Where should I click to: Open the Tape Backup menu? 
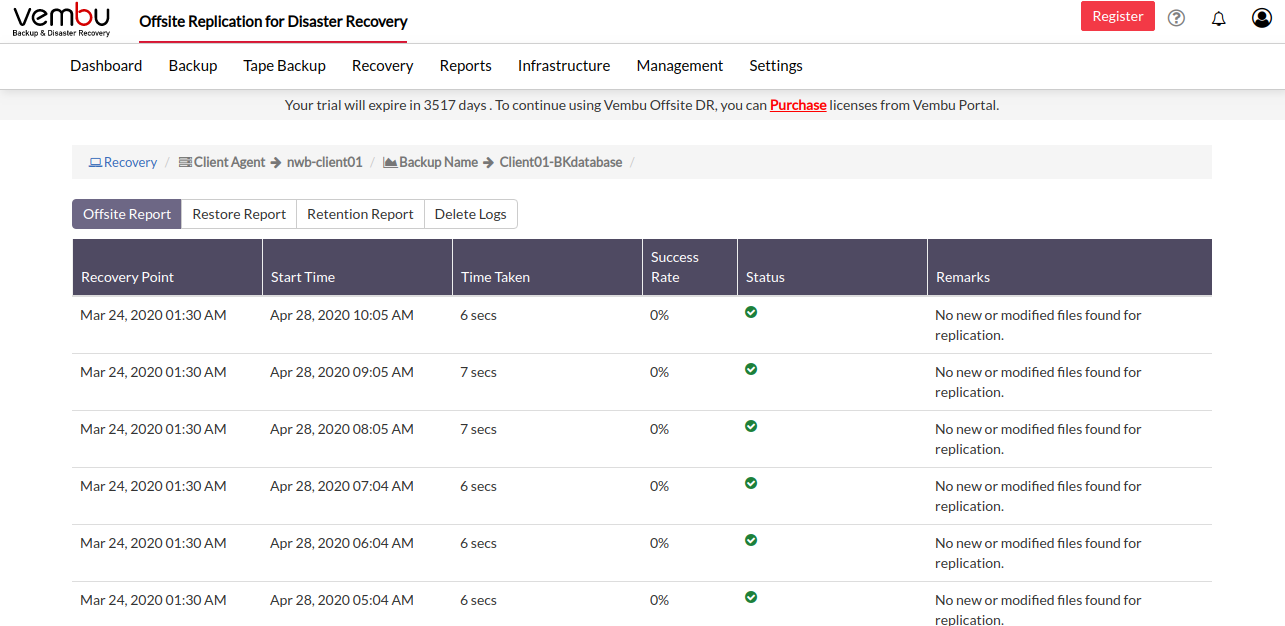pos(284,66)
